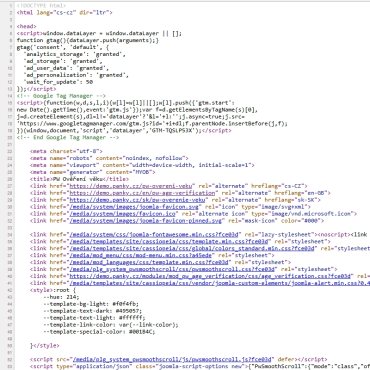Open the mod-menu.min.css link
The image size is (370, 370).
141,255
